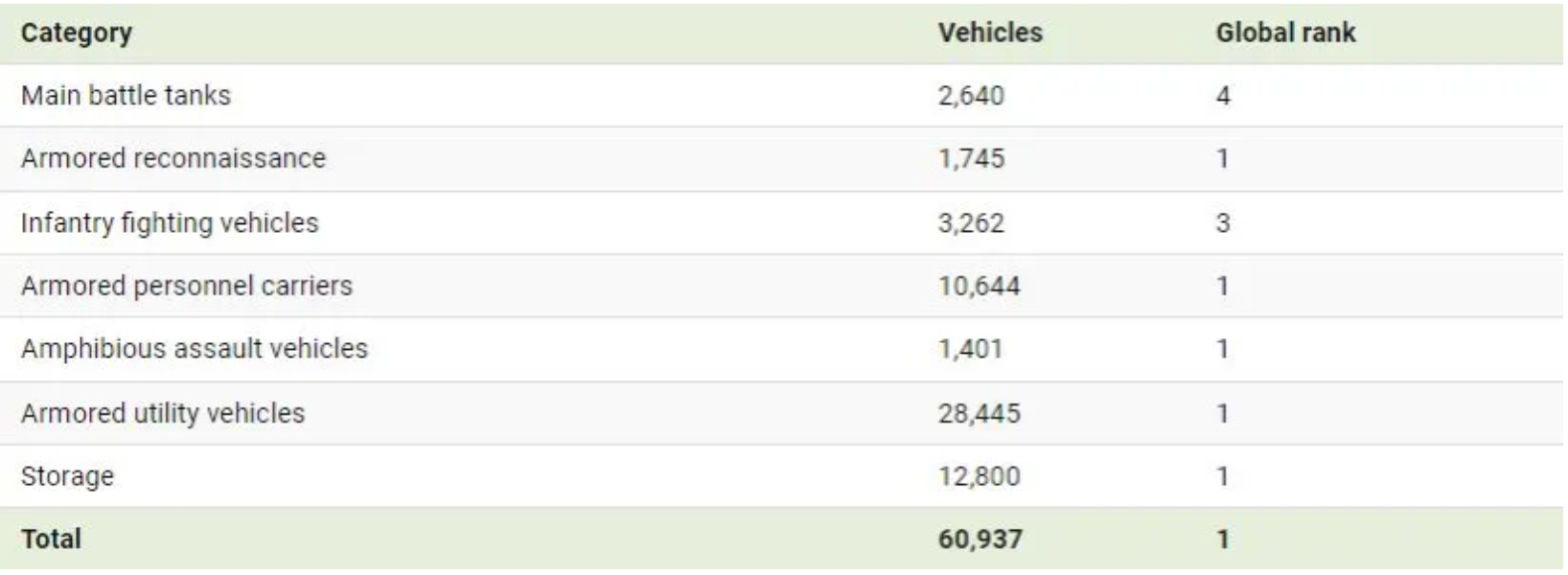Click the 1,401 vehicles value
The width and height of the screenshot is (1568, 575).
[970, 349]
